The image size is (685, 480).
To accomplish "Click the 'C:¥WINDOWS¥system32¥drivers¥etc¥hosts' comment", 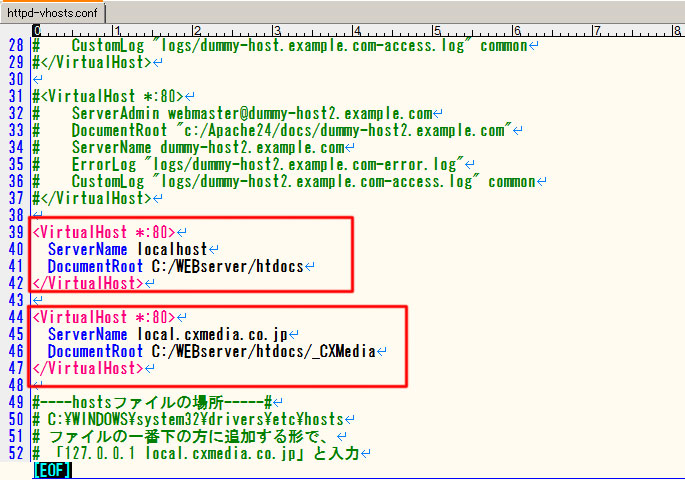I will 196,419.
